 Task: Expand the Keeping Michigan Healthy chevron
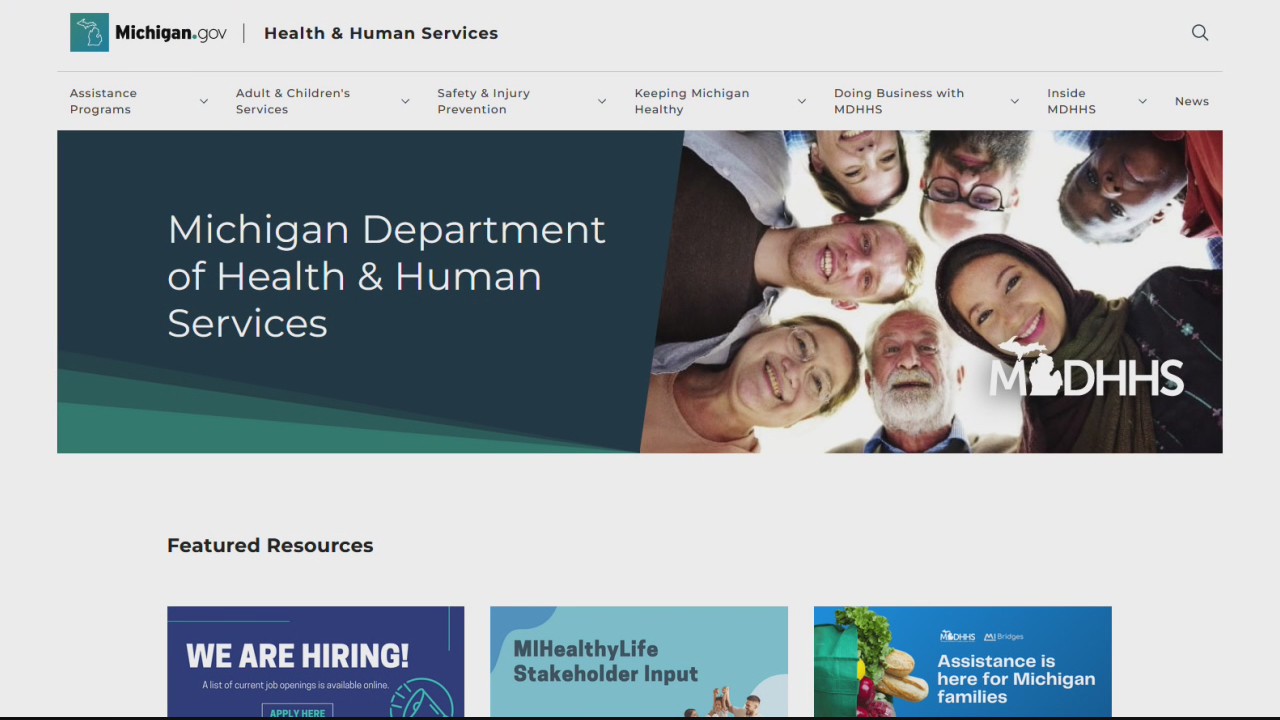coord(802,101)
